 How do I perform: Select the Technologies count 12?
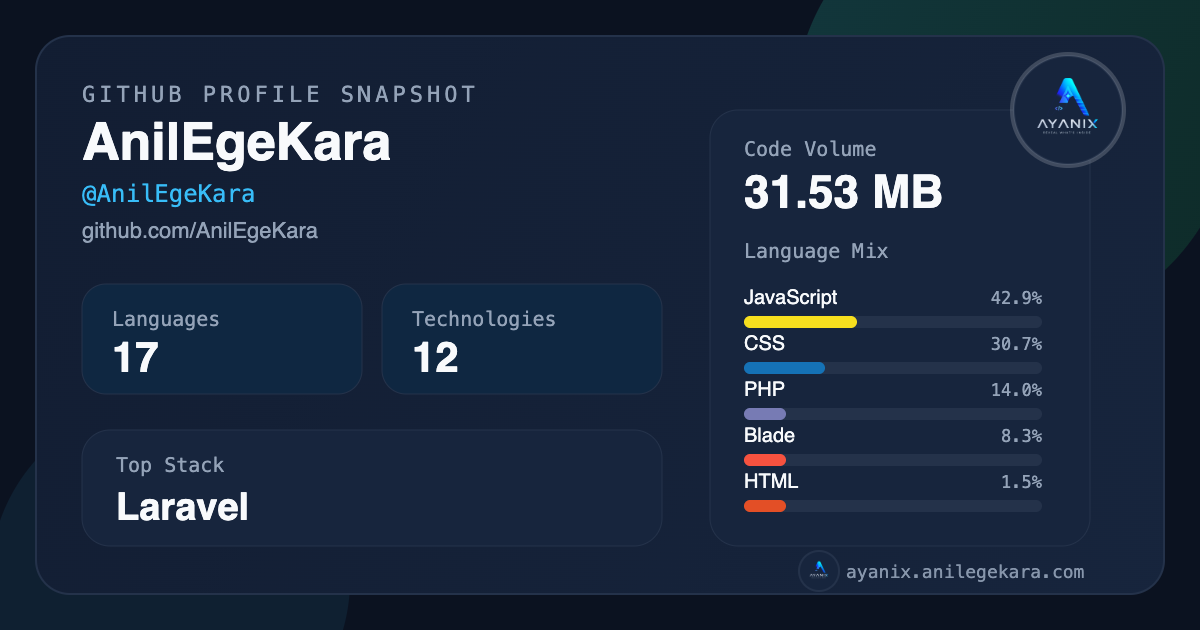(436, 358)
